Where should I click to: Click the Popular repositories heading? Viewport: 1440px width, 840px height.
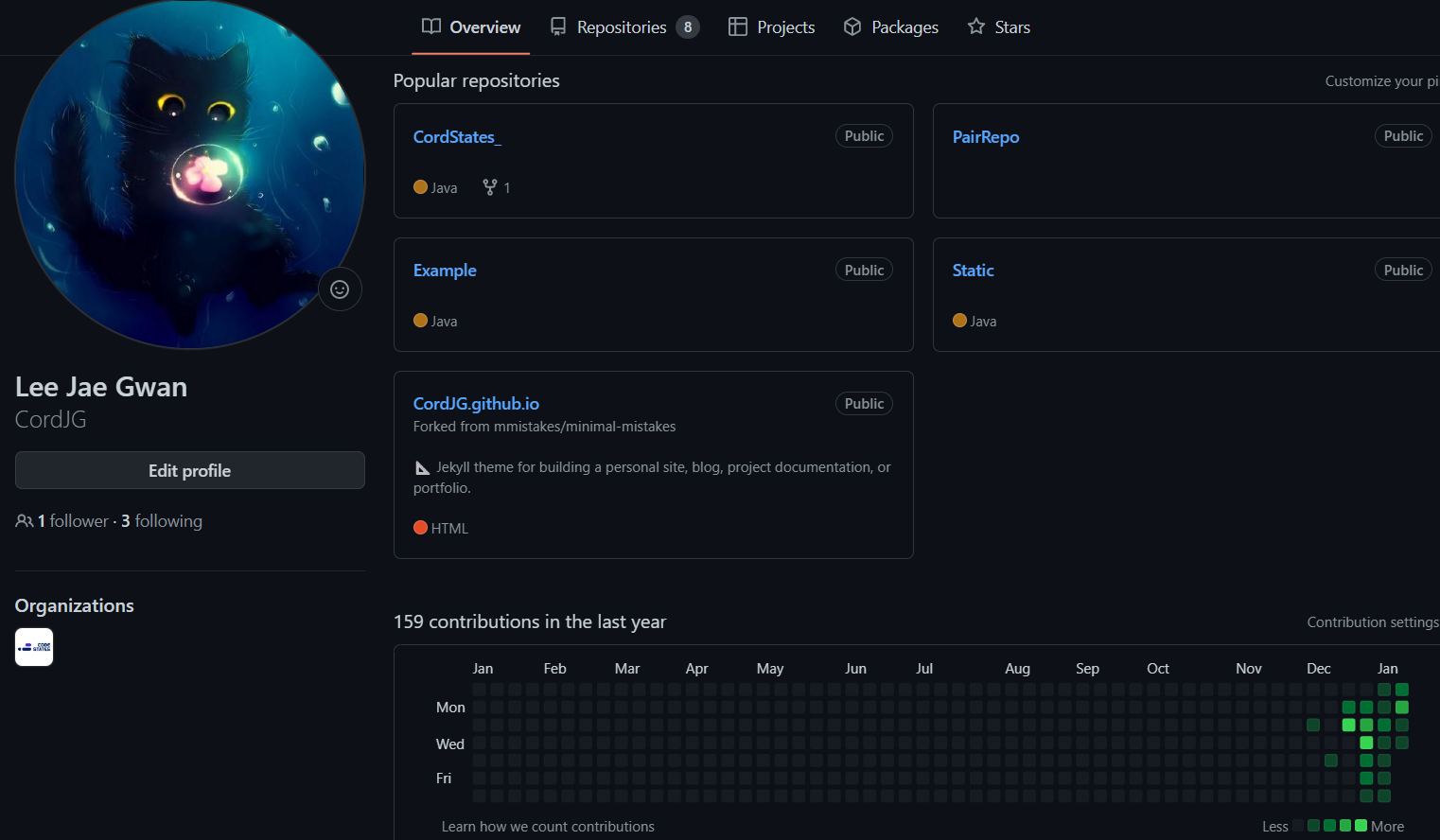pyautogui.click(x=477, y=80)
